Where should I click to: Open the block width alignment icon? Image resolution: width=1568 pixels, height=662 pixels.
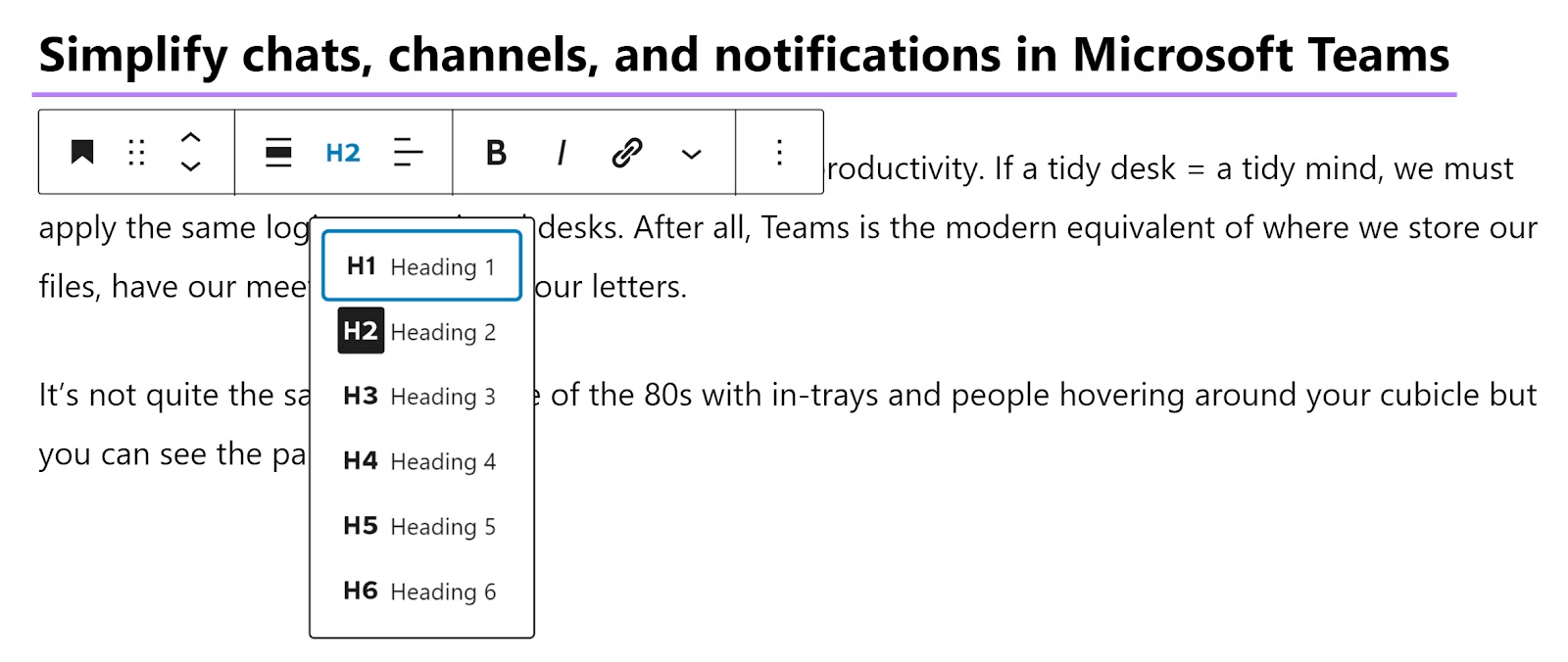(x=278, y=153)
